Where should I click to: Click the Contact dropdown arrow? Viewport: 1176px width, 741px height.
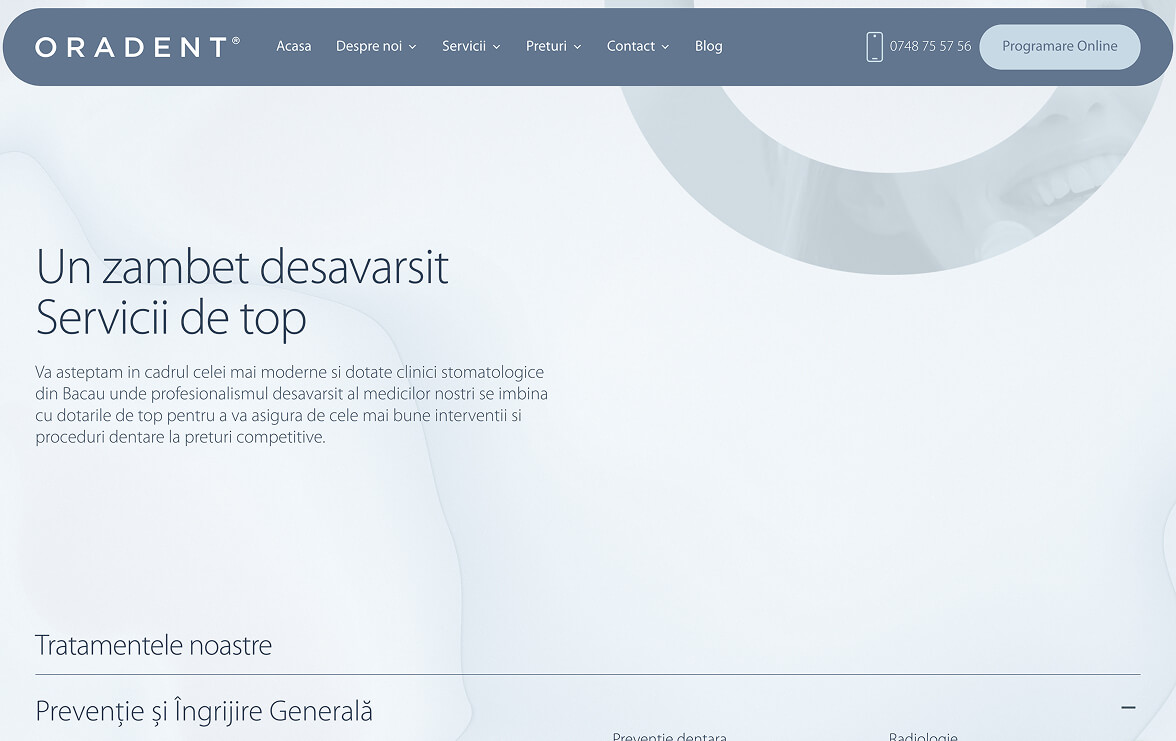coord(665,47)
